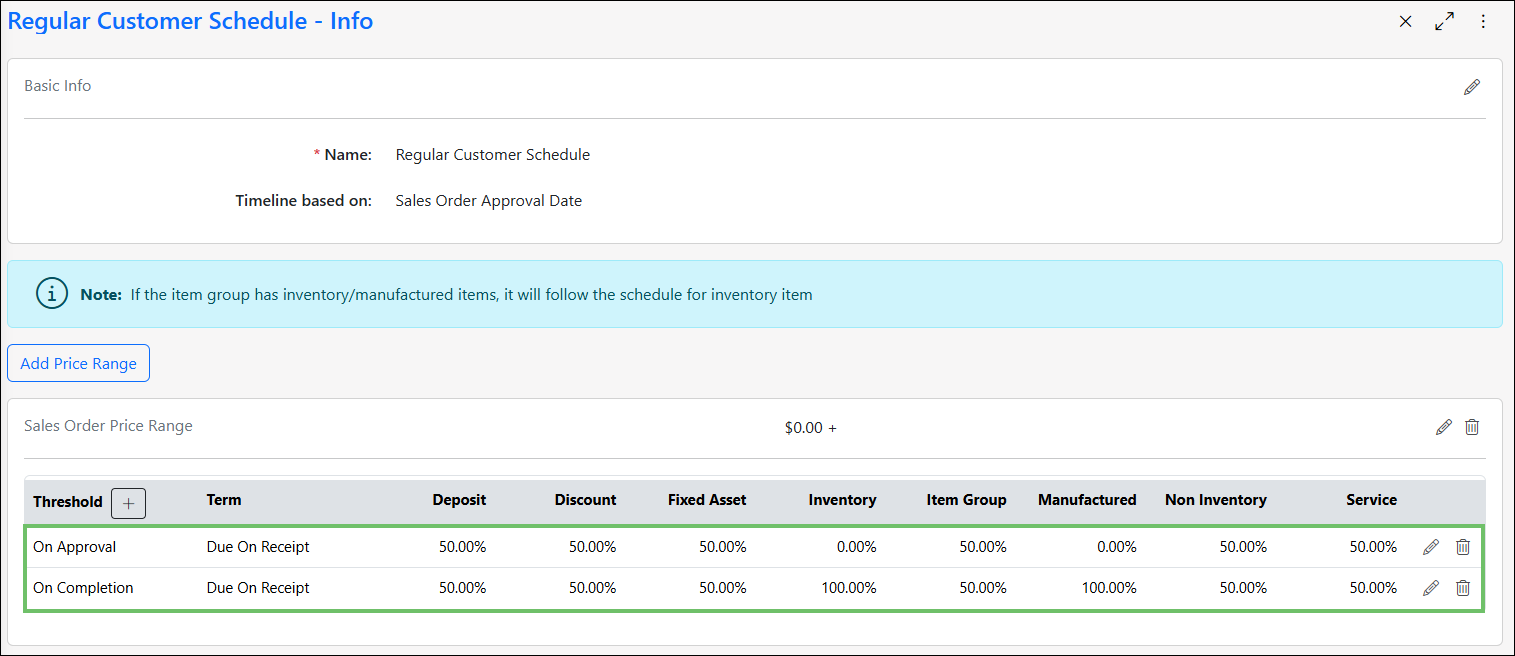This screenshot has width=1515, height=656.
Task: Delete the On Completion row
Action: point(1463,588)
